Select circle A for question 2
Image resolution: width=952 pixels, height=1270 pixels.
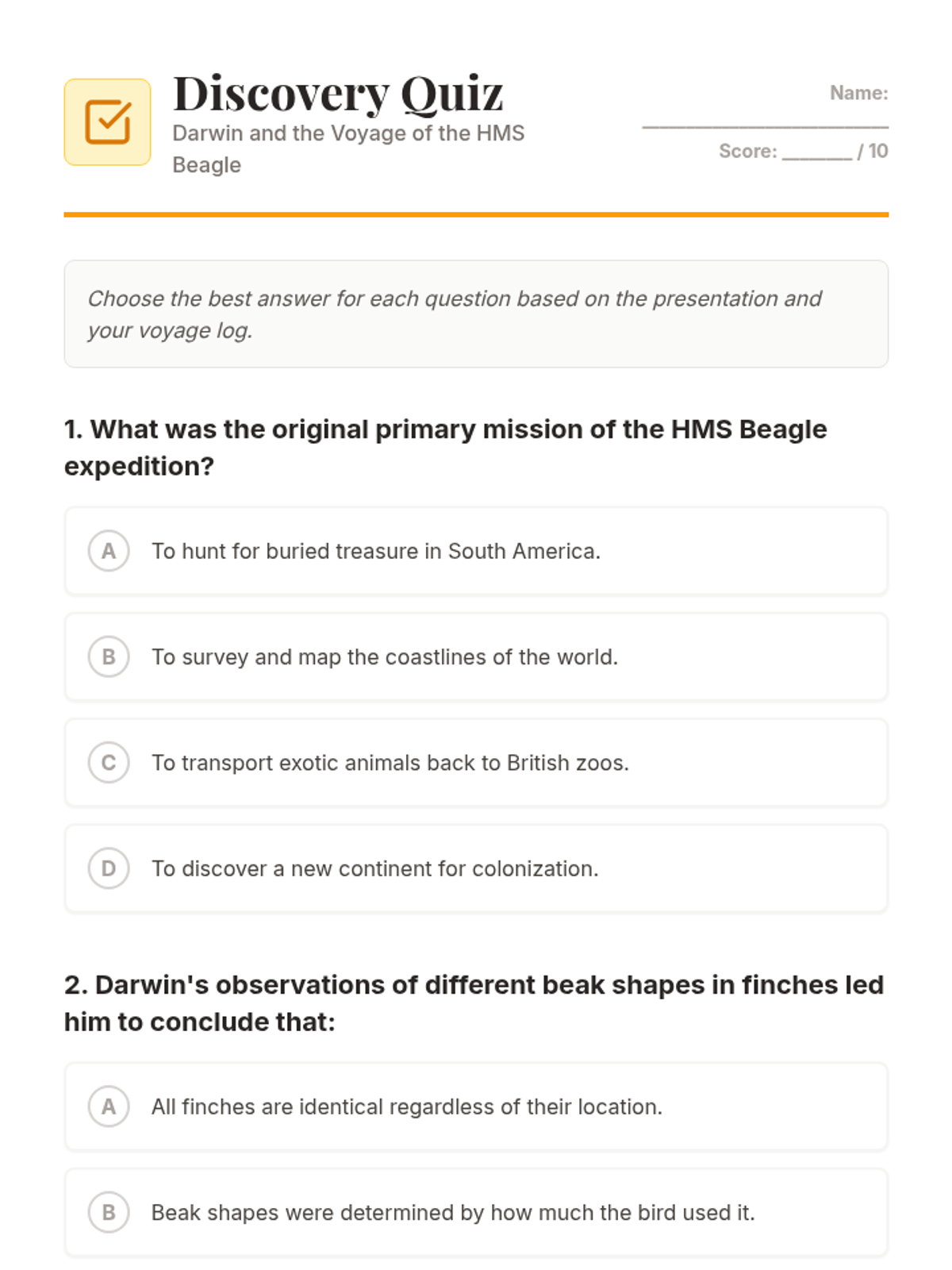click(109, 1106)
